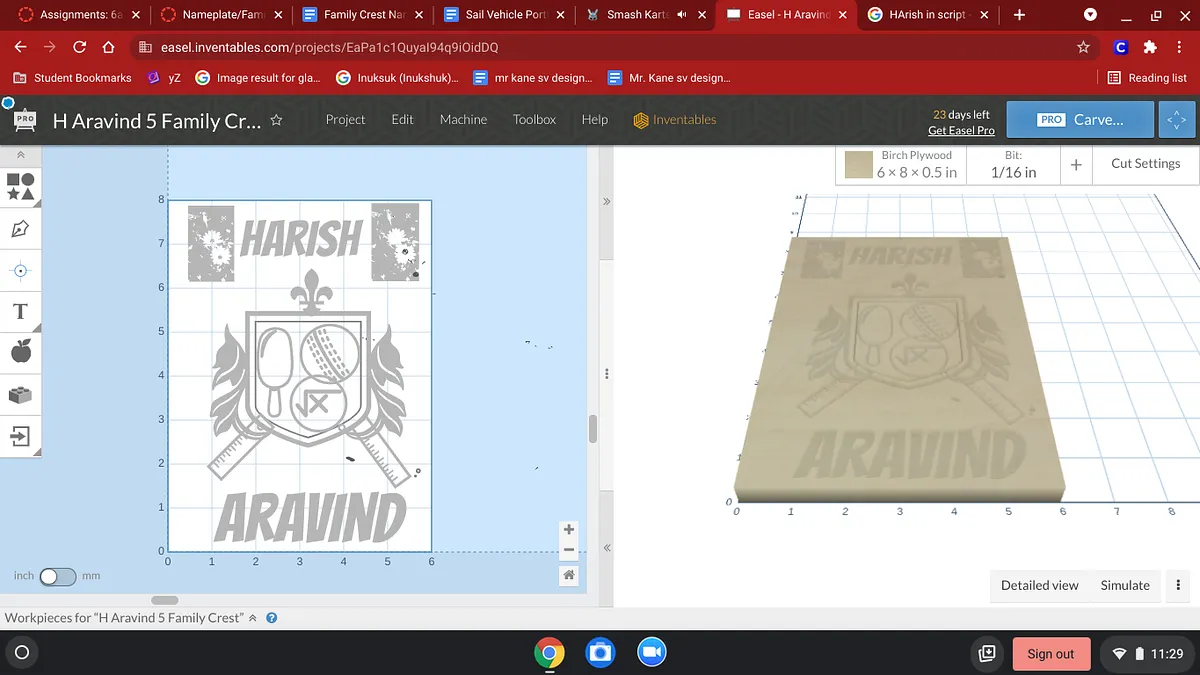This screenshot has width=1200, height=675.
Task: Select the Text tool
Action: [x=21, y=312]
